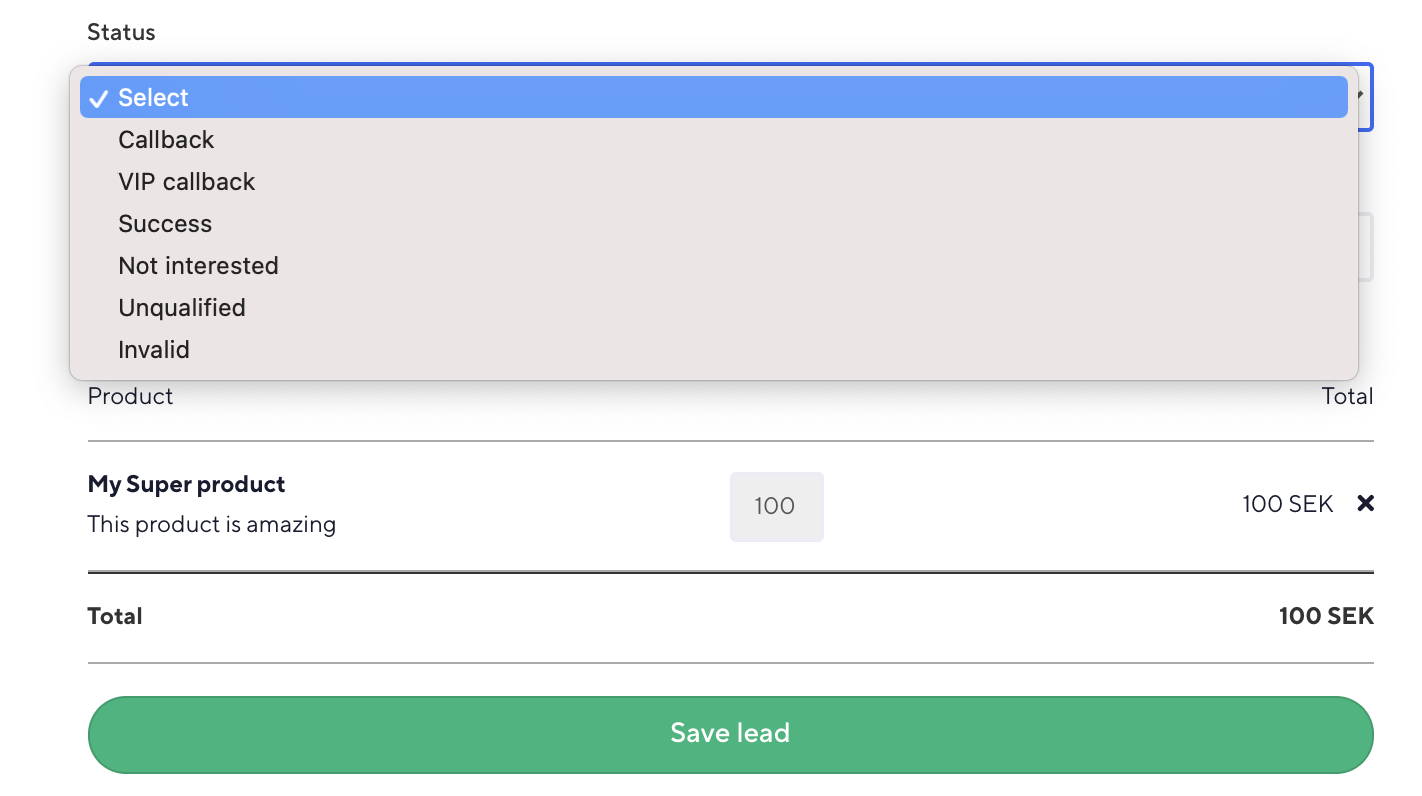Select the Invalid status option
Screen dimensions: 1422x796
(x=153, y=350)
